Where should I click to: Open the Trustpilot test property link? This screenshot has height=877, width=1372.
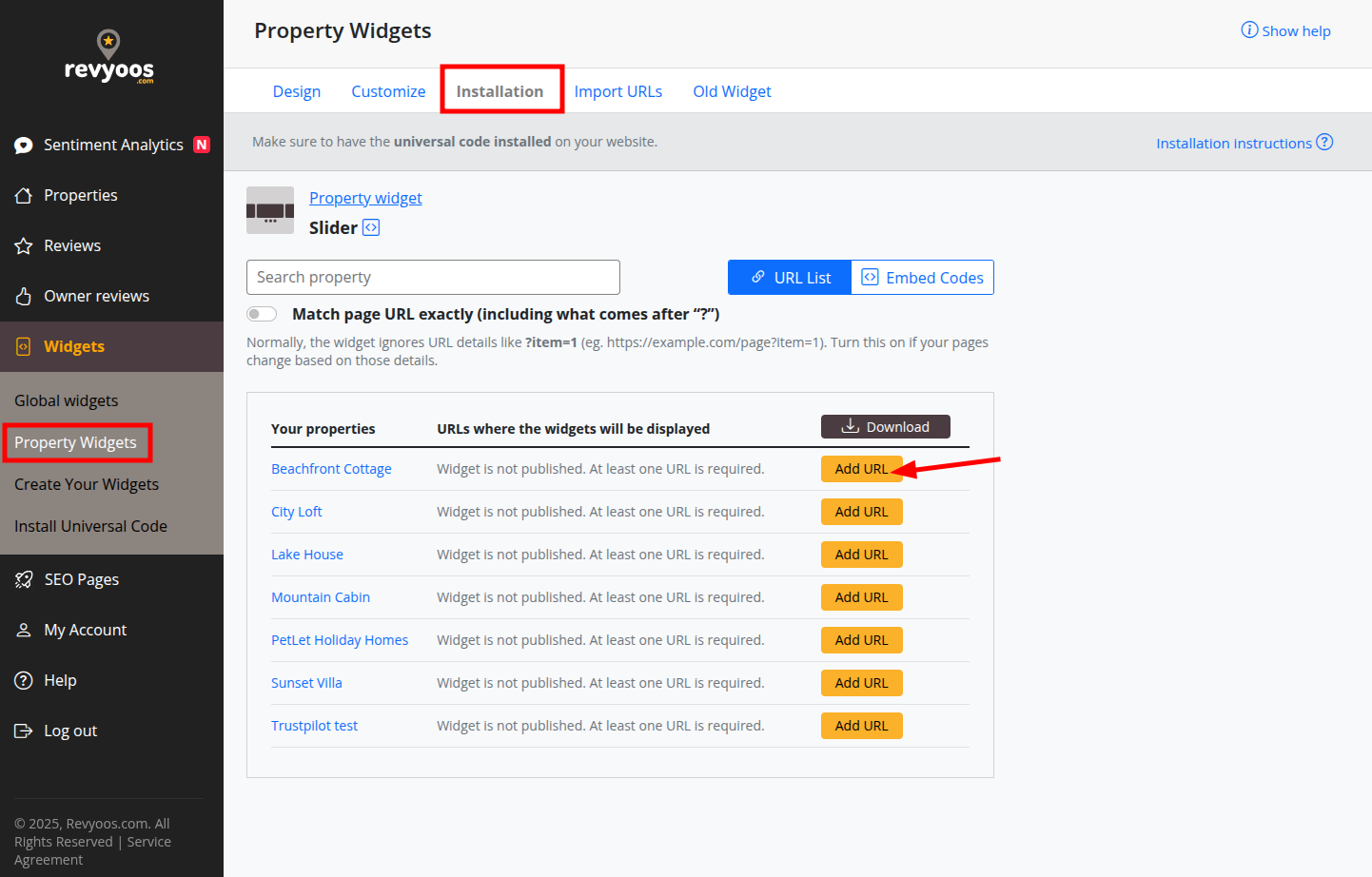[315, 726]
